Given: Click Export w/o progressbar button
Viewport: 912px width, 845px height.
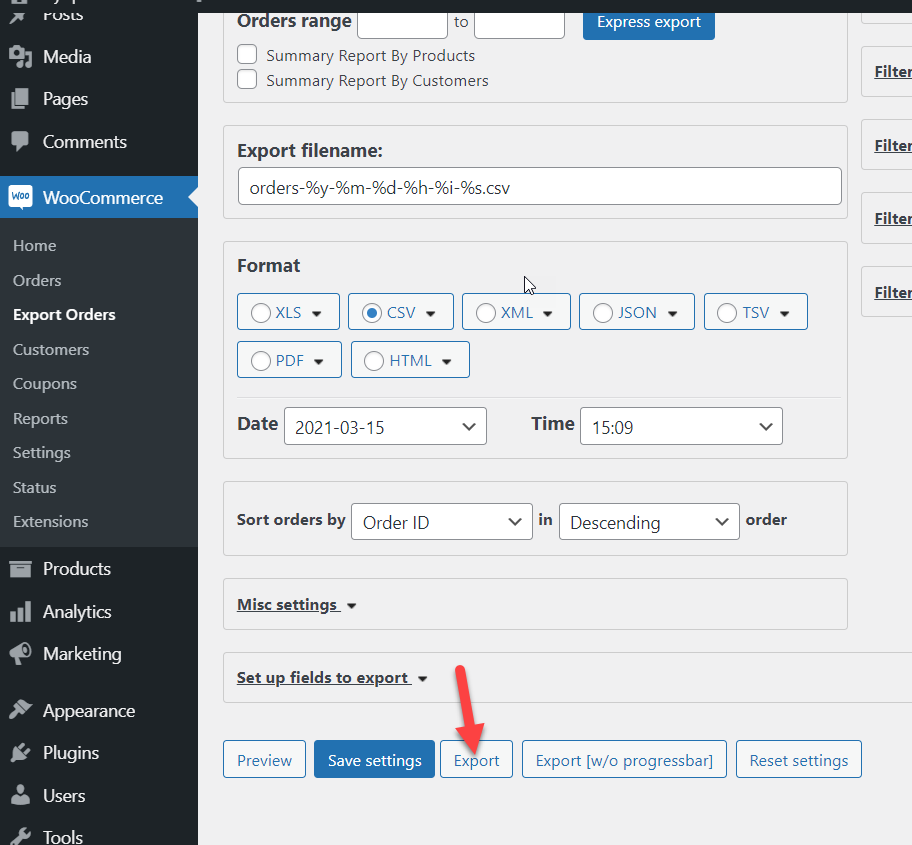Looking at the screenshot, I should tap(624, 760).
